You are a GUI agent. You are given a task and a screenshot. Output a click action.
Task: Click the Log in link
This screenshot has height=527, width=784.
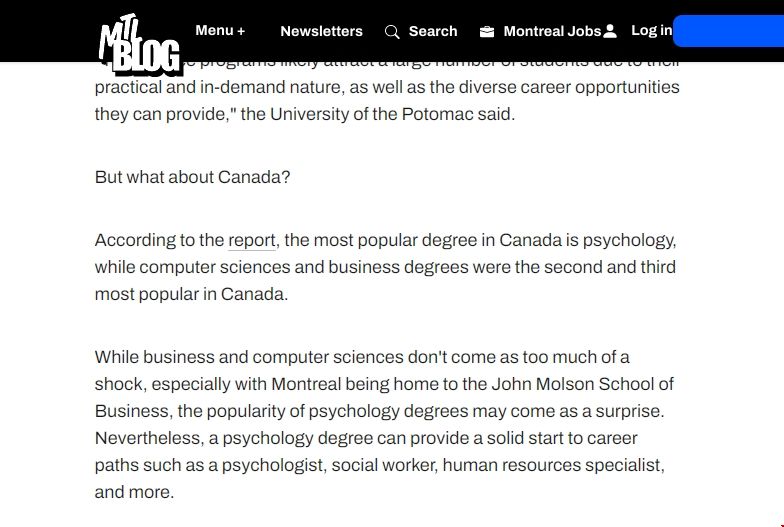pyautogui.click(x=651, y=31)
